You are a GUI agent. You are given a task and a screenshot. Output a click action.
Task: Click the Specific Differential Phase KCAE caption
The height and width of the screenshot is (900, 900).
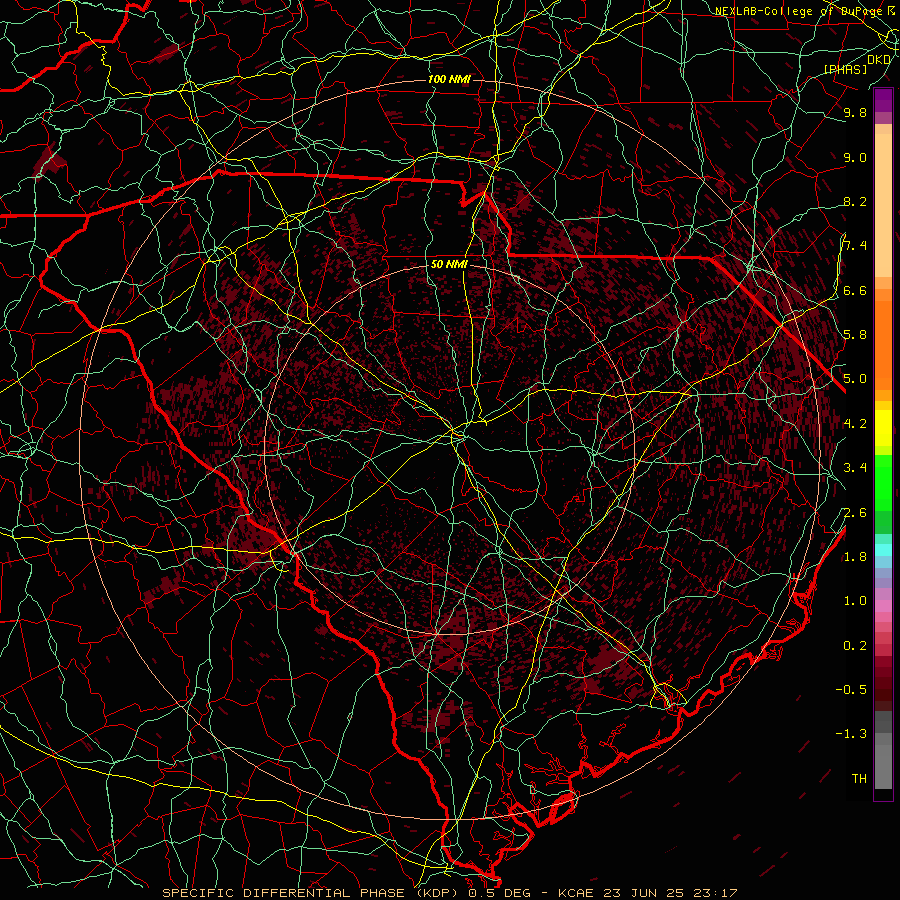tap(449, 893)
